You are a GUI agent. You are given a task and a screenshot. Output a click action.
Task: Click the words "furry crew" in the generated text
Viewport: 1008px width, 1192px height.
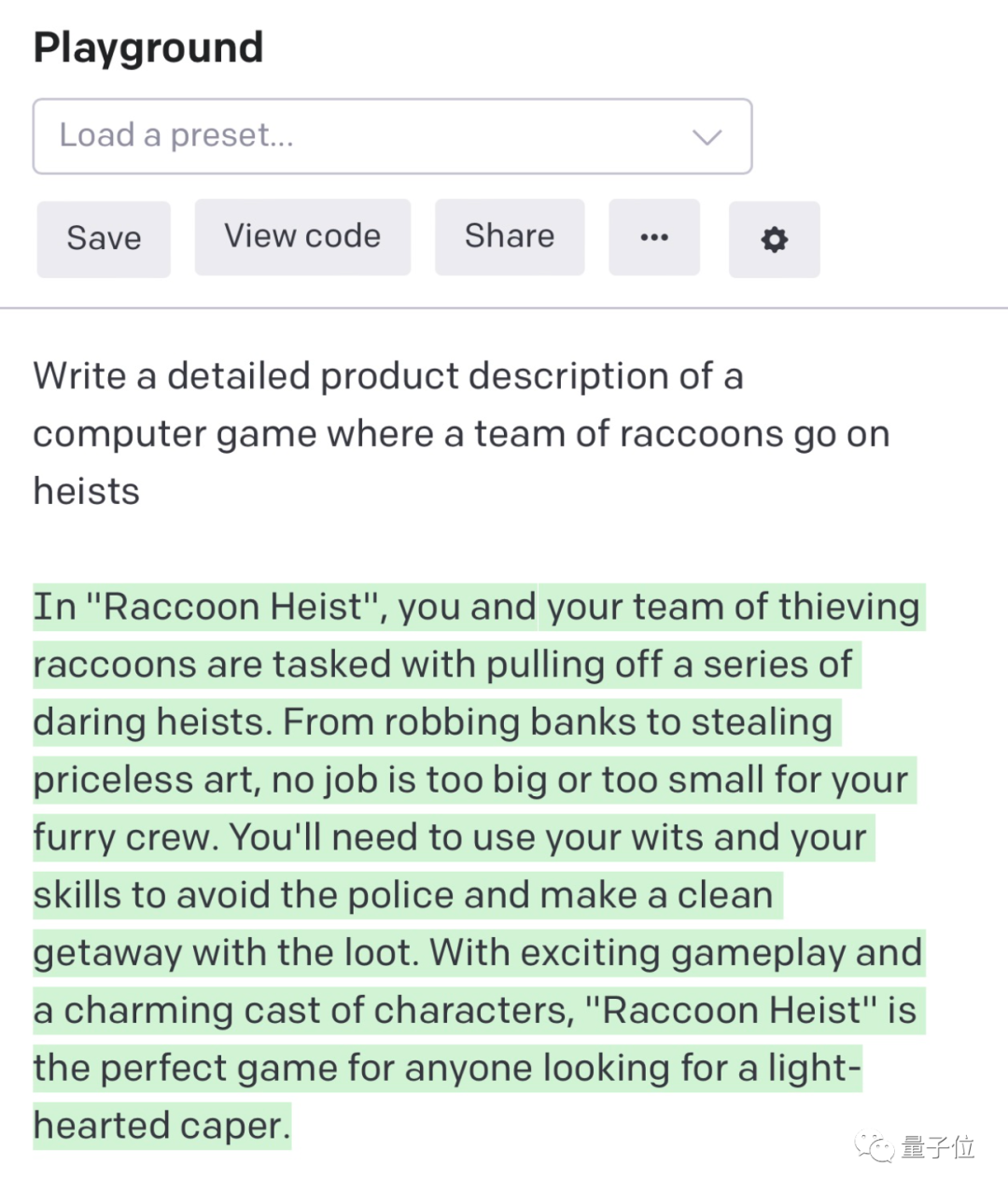(126, 838)
